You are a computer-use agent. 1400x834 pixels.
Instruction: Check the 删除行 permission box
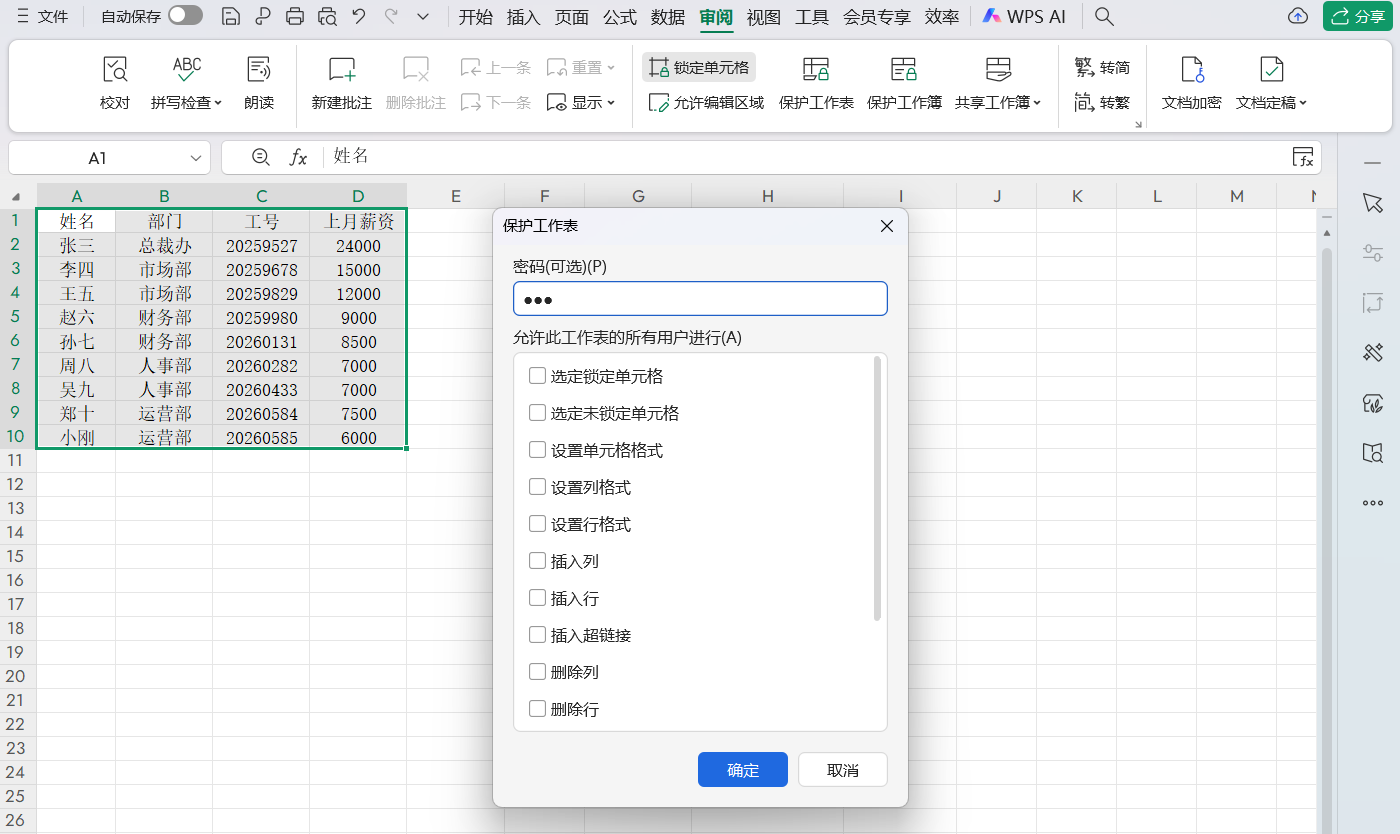[x=537, y=708]
